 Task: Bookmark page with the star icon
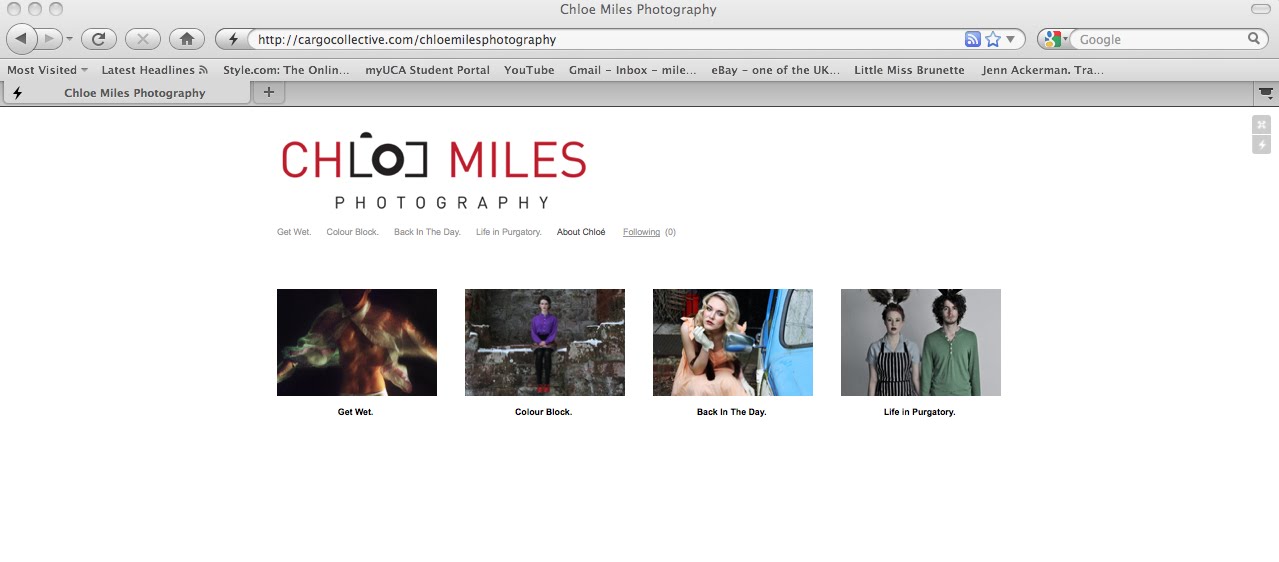point(992,39)
